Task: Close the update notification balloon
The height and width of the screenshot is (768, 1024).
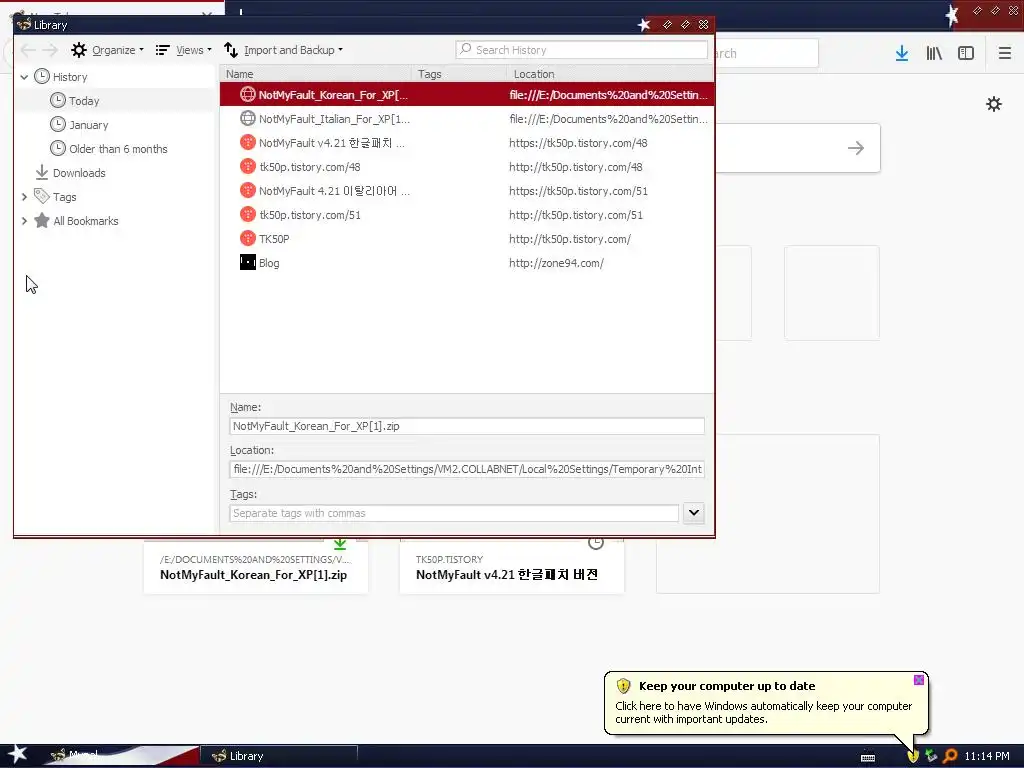Action: pyautogui.click(x=919, y=680)
